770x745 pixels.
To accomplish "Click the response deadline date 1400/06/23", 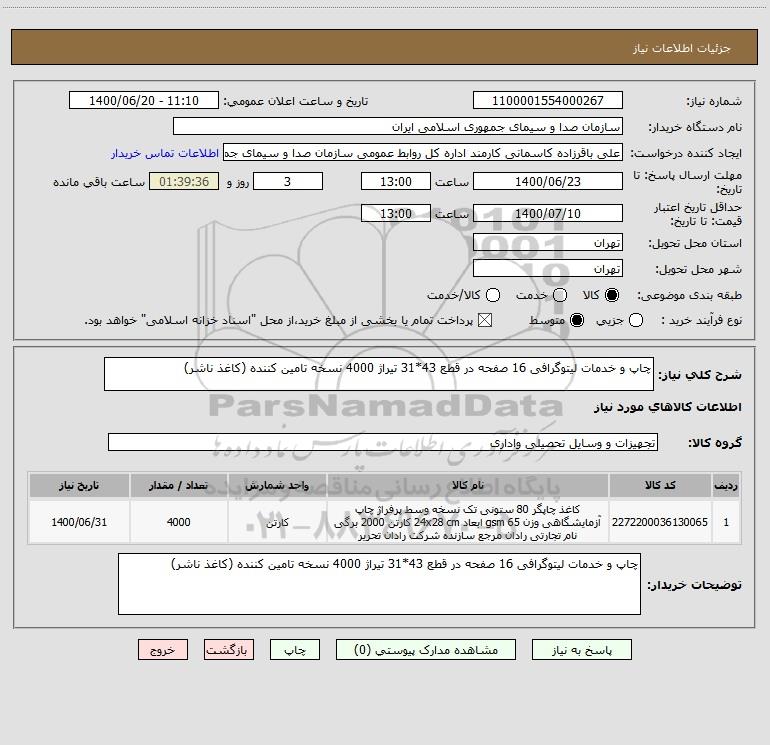I will (x=548, y=181).
